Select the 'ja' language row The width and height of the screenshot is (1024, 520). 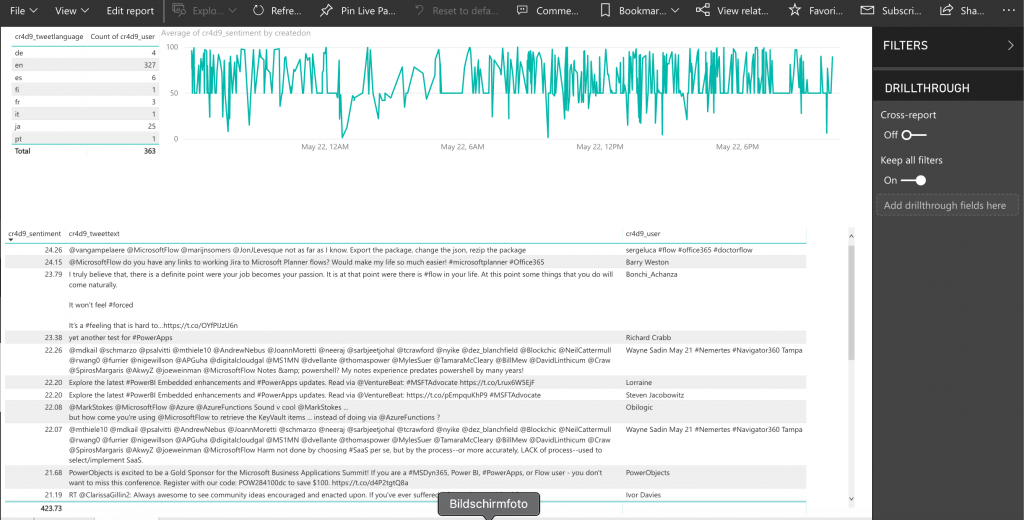pos(85,126)
